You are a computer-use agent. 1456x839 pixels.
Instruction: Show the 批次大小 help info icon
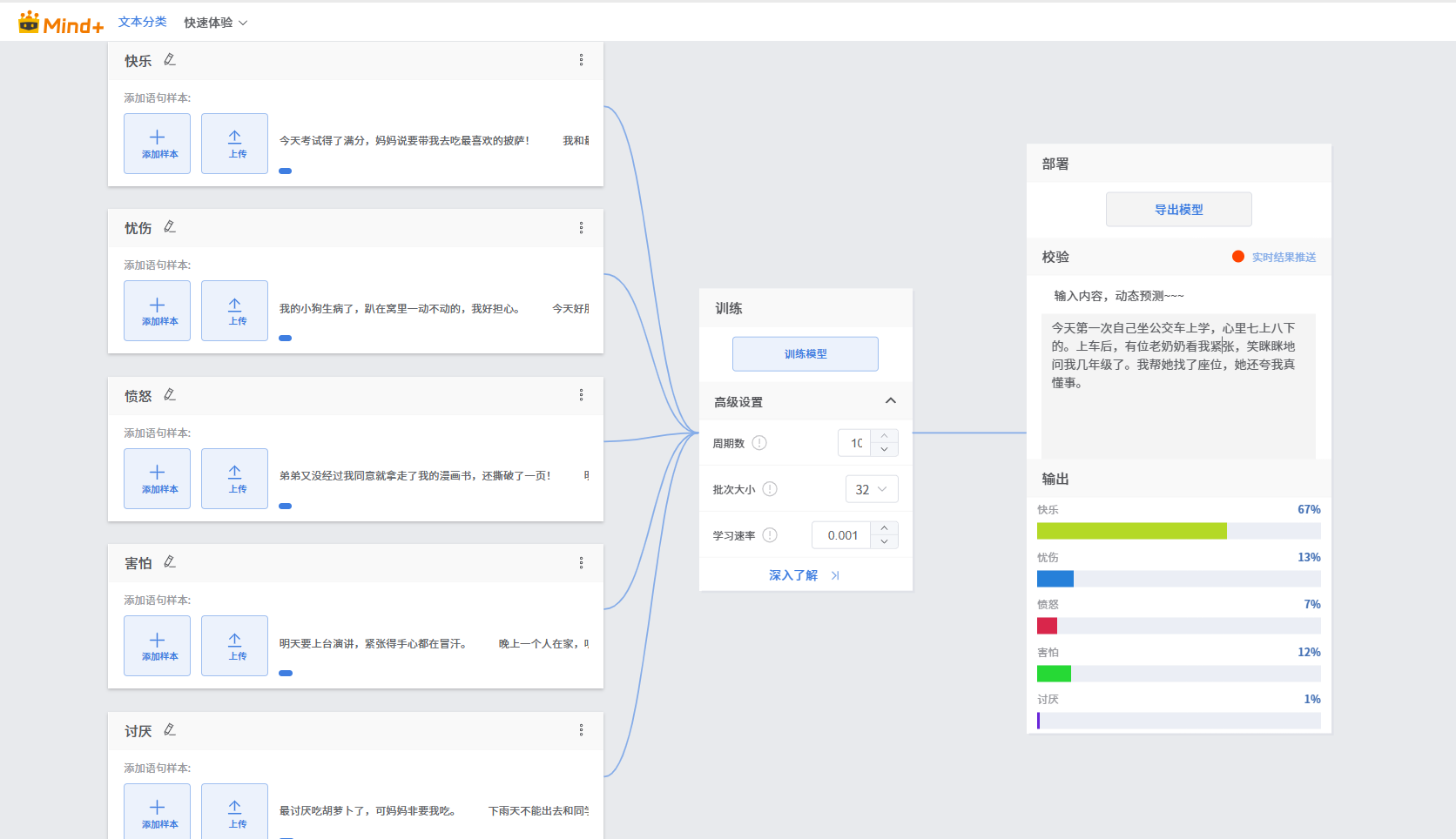[770, 489]
